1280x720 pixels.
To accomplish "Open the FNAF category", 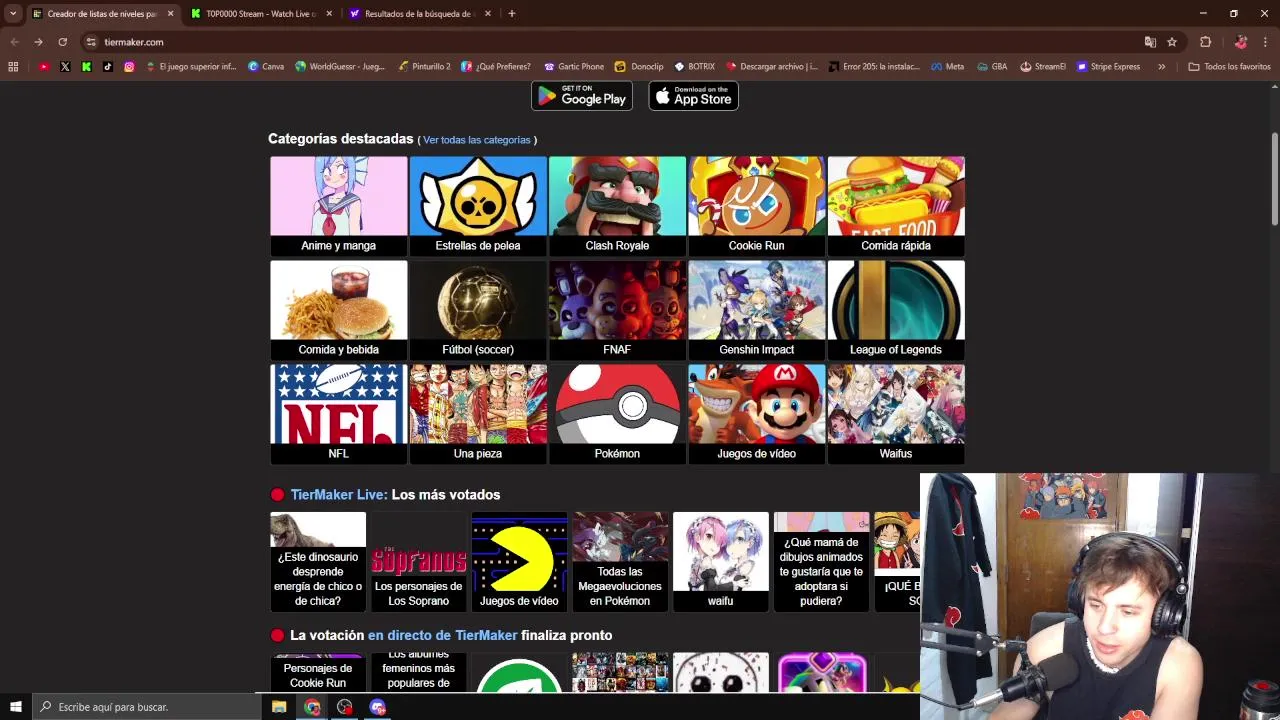I will click(x=617, y=310).
